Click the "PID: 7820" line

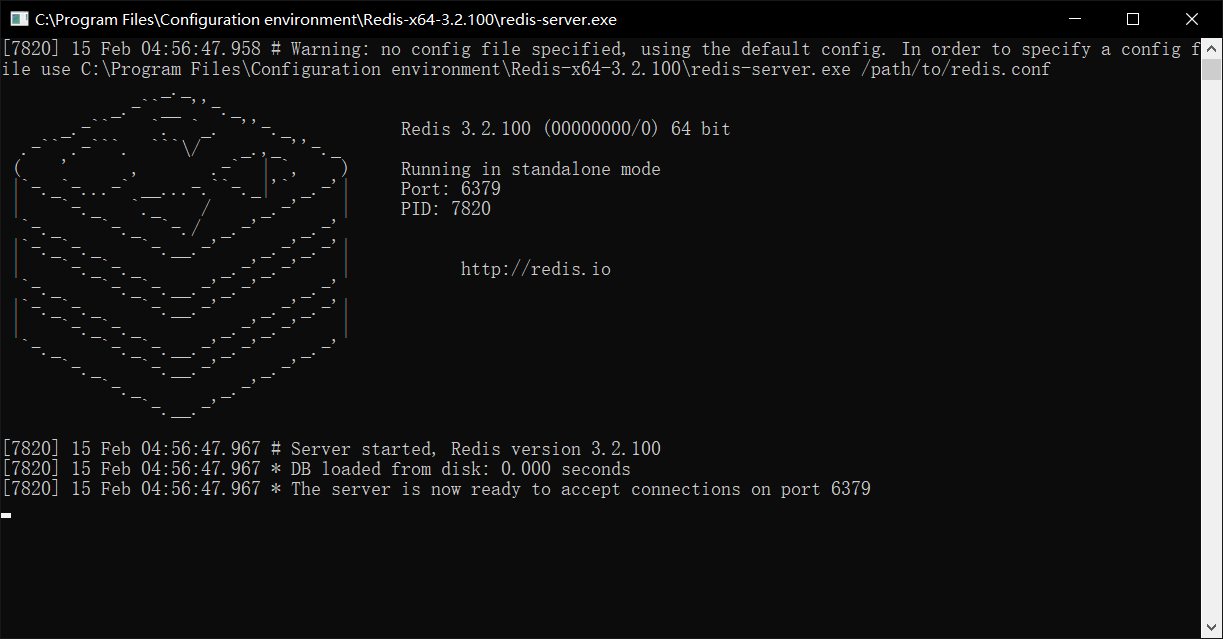tap(445, 209)
